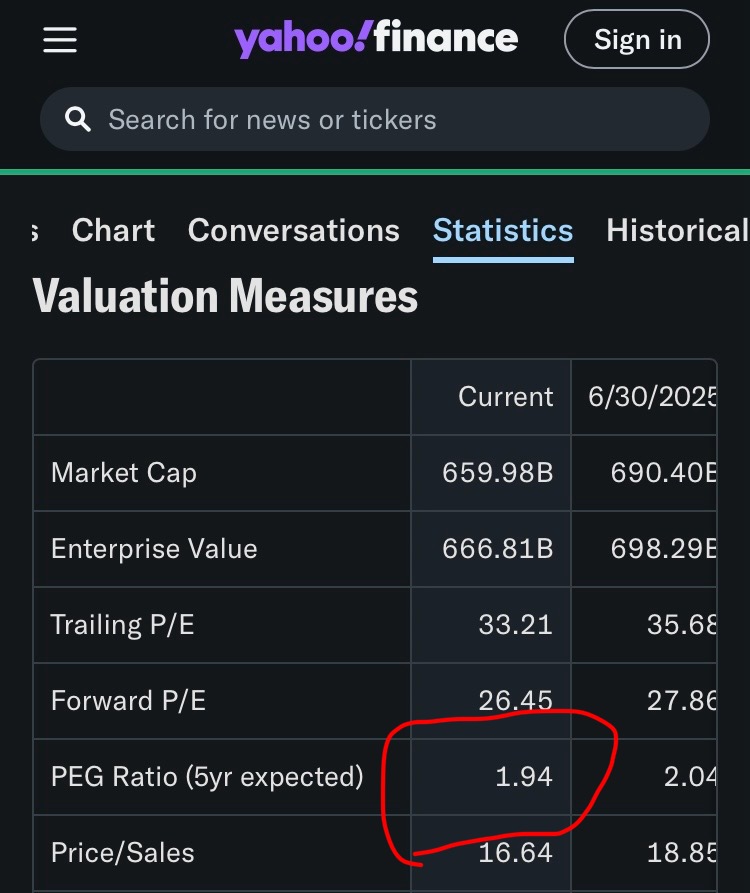The image size is (750, 893).
Task: Click the circled 1.94 PEG value
Action: pos(524,777)
